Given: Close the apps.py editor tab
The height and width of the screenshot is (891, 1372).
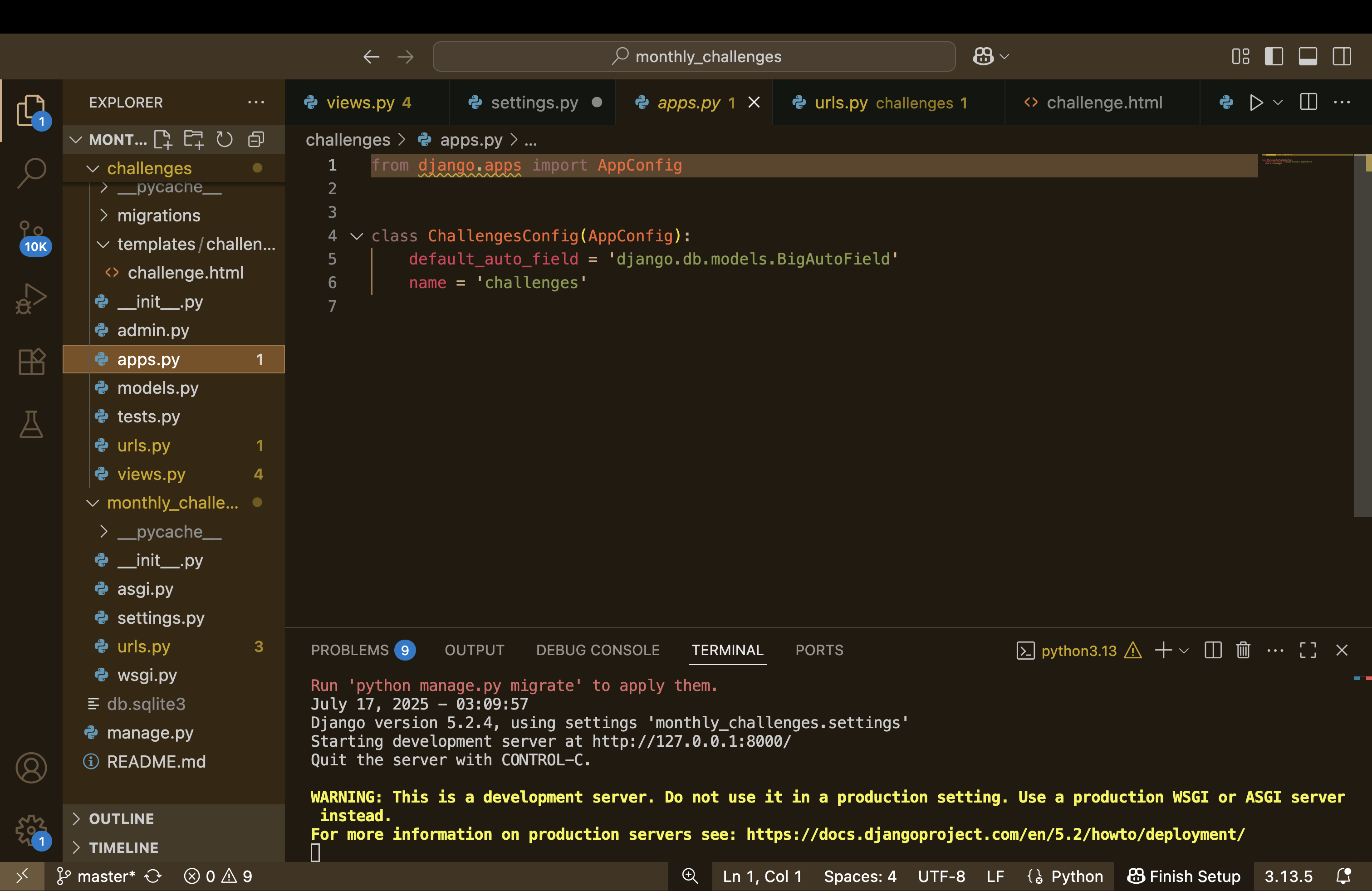Looking at the screenshot, I should 754,103.
